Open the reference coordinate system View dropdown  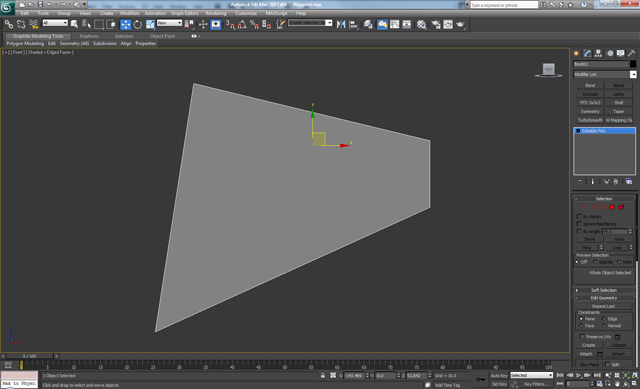click(169, 23)
